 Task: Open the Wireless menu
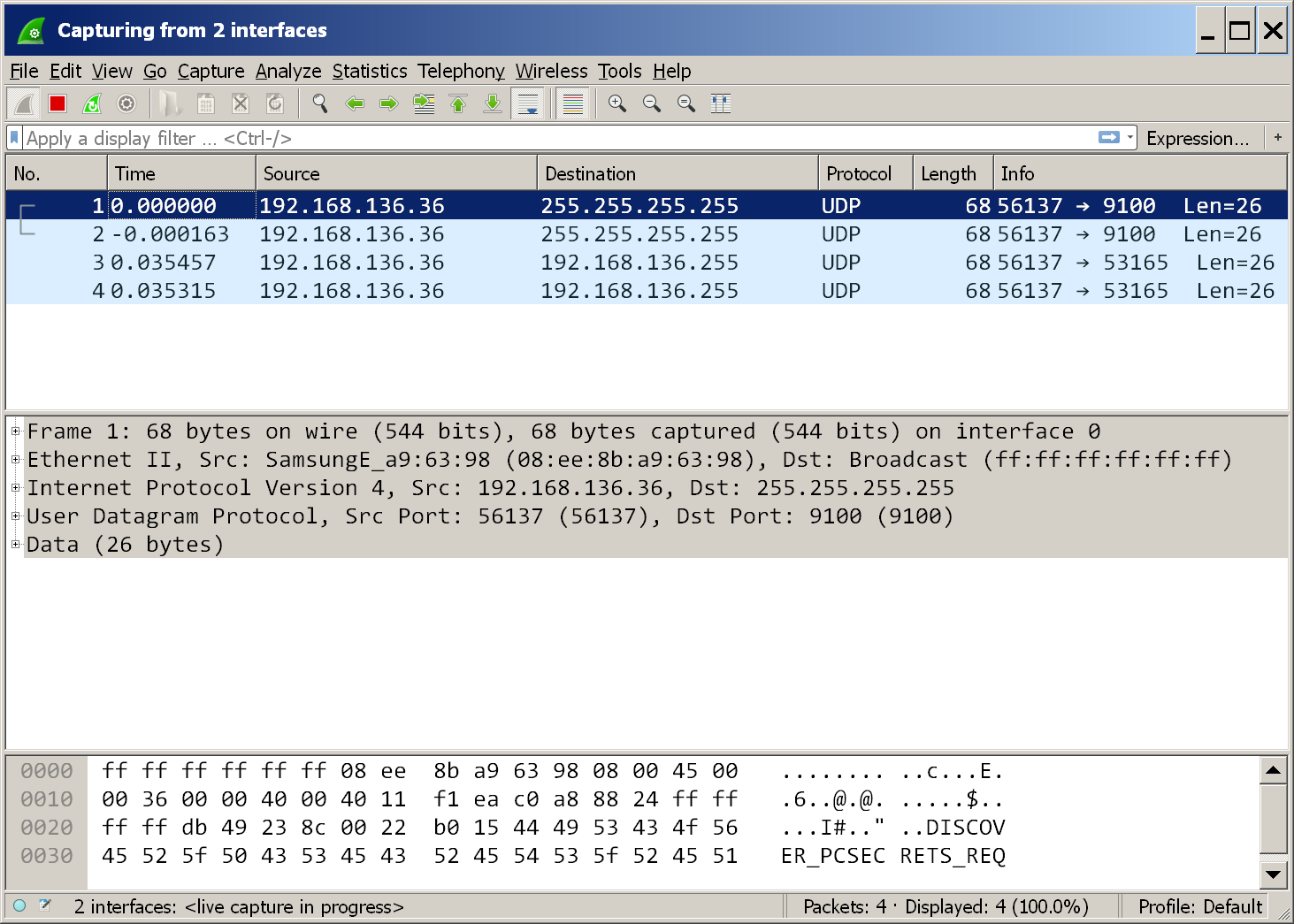coord(551,71)
